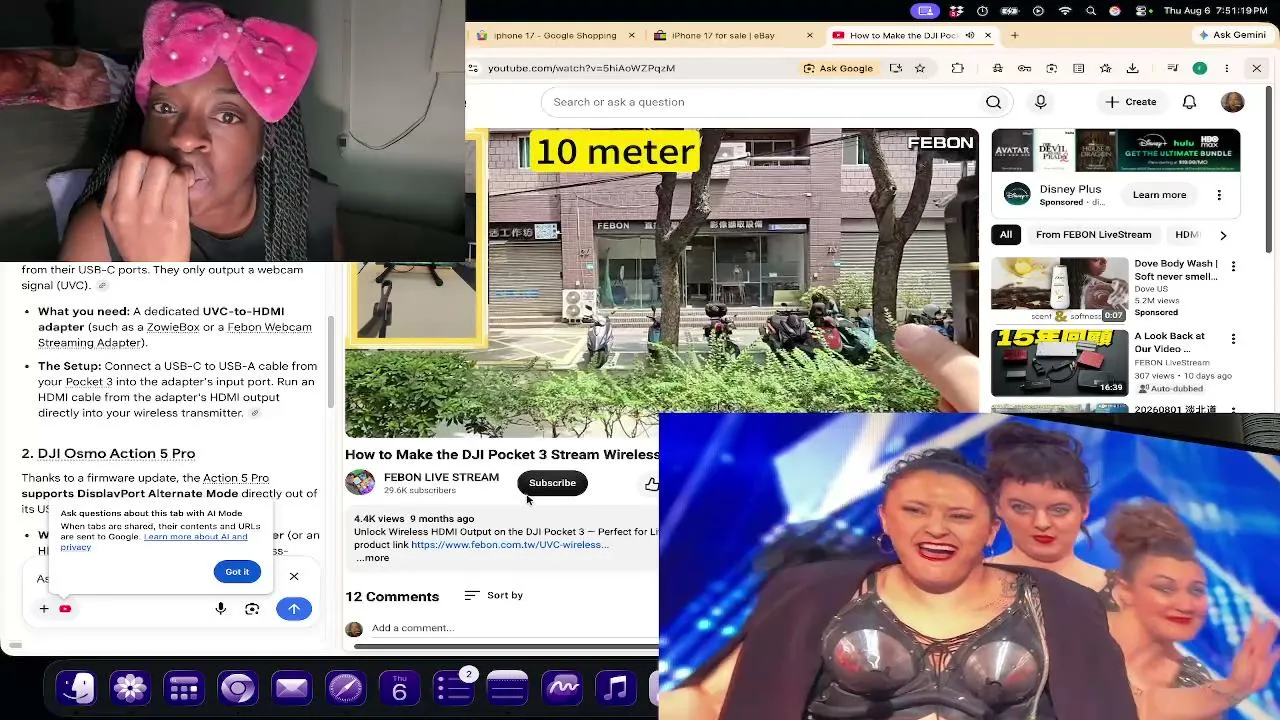Subscribe to FEBON LIVE STREAM

click(552, 483)
